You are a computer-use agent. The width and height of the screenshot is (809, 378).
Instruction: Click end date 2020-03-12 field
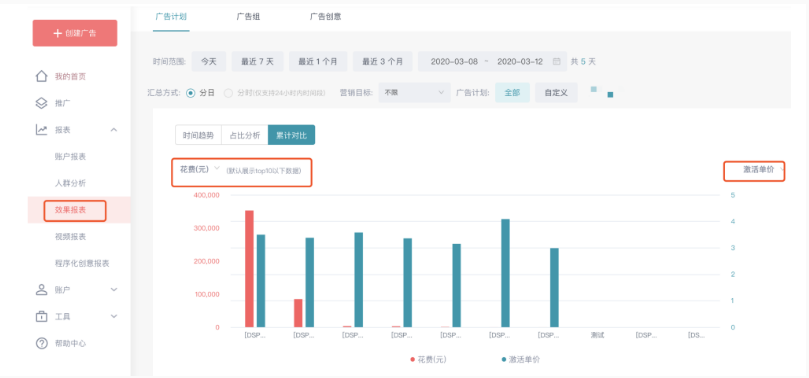(520, 61)
